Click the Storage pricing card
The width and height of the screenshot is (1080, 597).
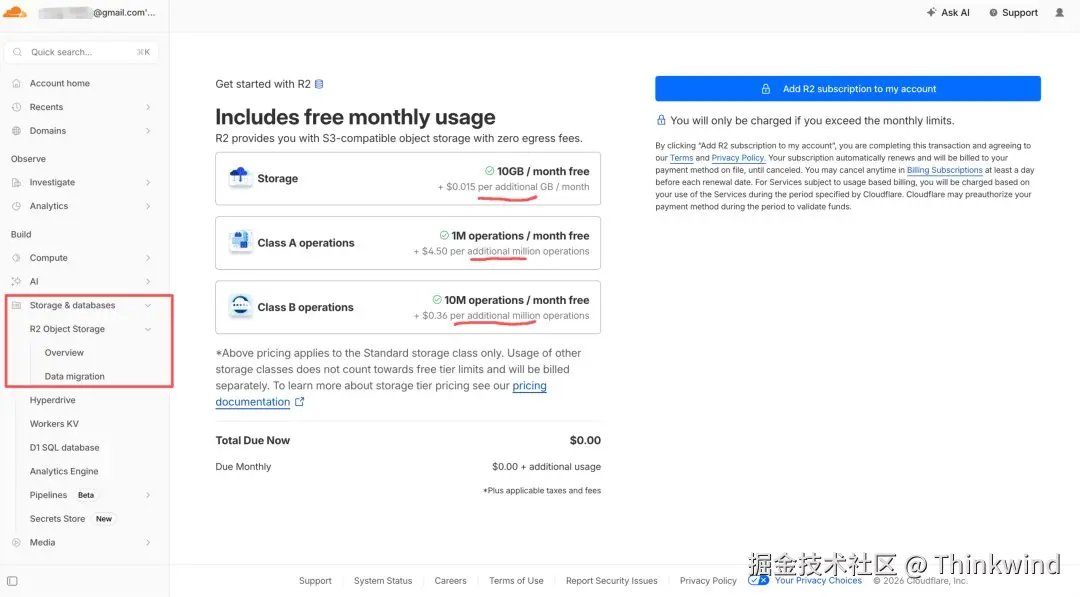(408, 178)
